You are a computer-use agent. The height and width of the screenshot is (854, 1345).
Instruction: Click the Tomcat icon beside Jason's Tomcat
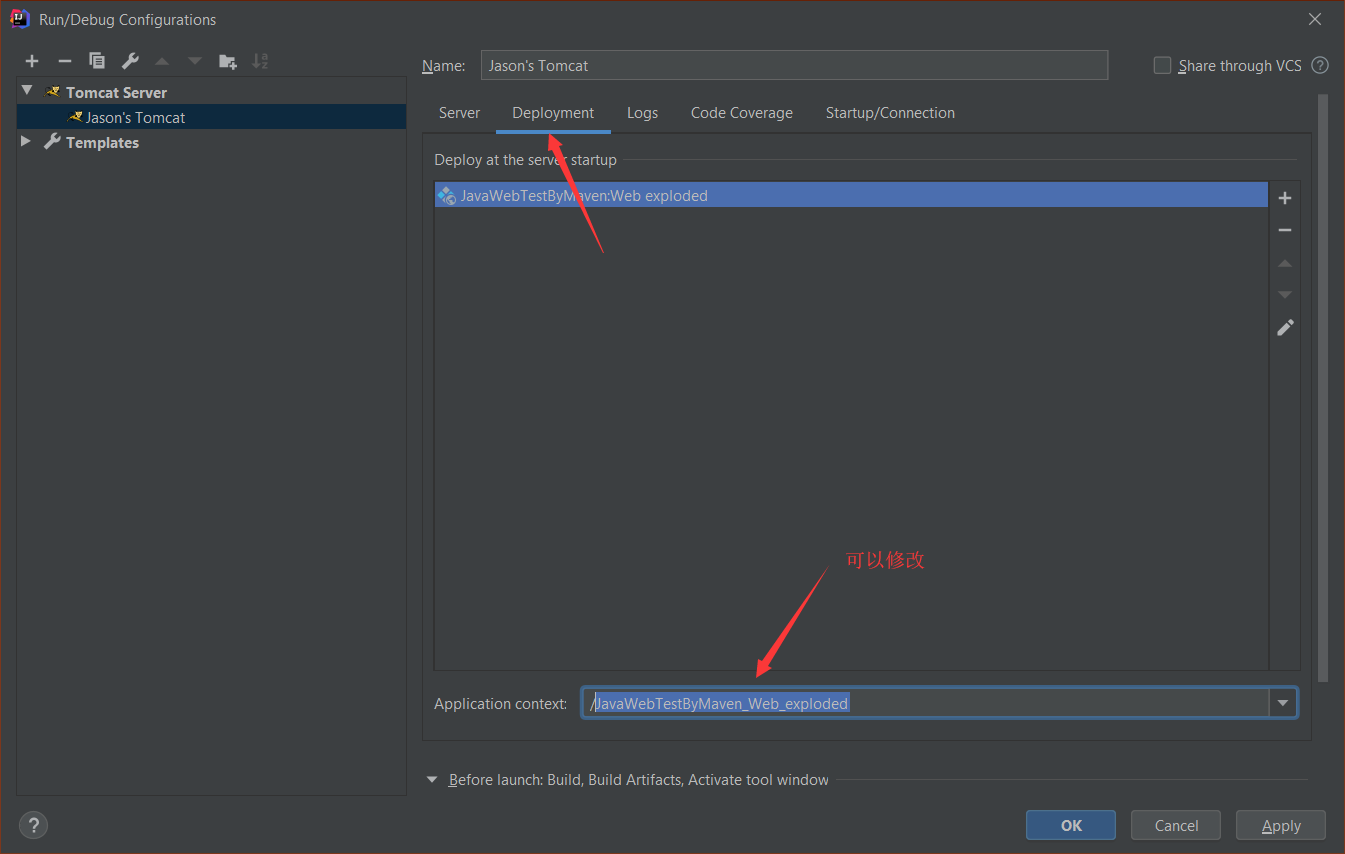pyautogui.click(x=75, y=117)
